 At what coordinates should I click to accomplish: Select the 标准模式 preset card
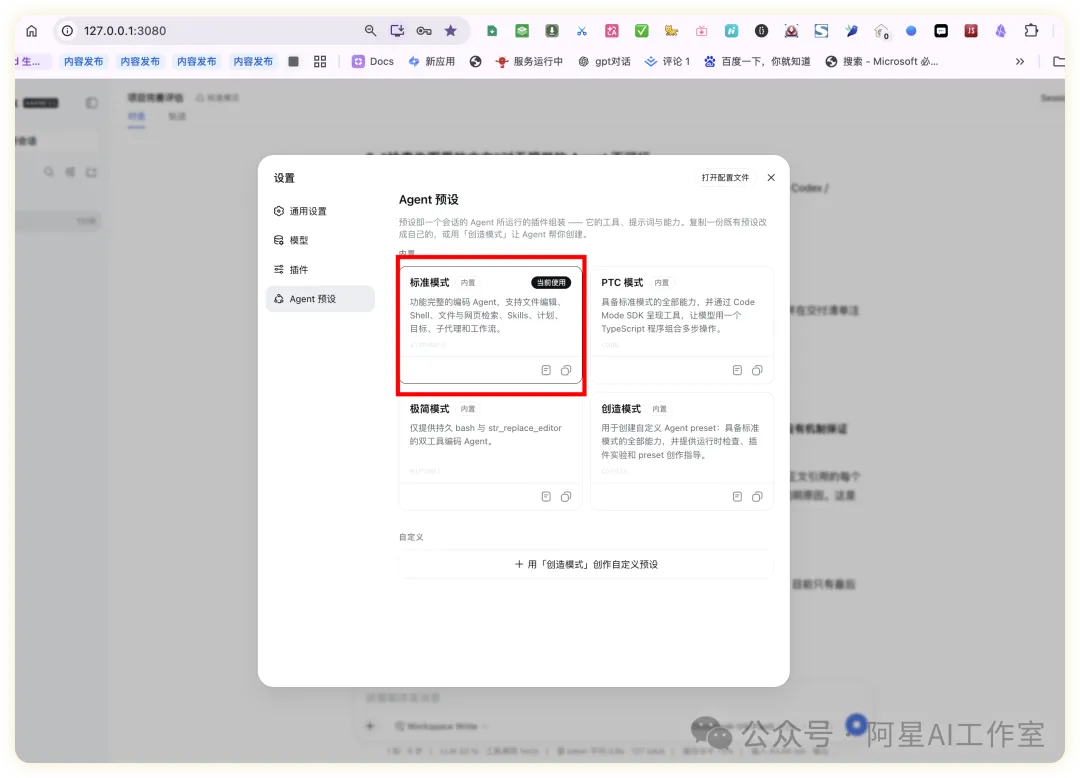tap(490, 324)
